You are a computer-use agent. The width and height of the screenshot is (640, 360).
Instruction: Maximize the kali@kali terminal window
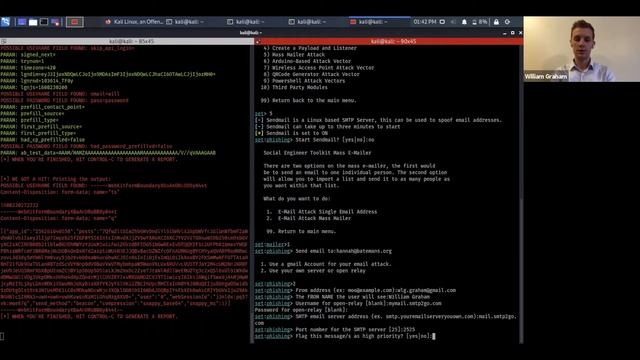coord(513,33)
